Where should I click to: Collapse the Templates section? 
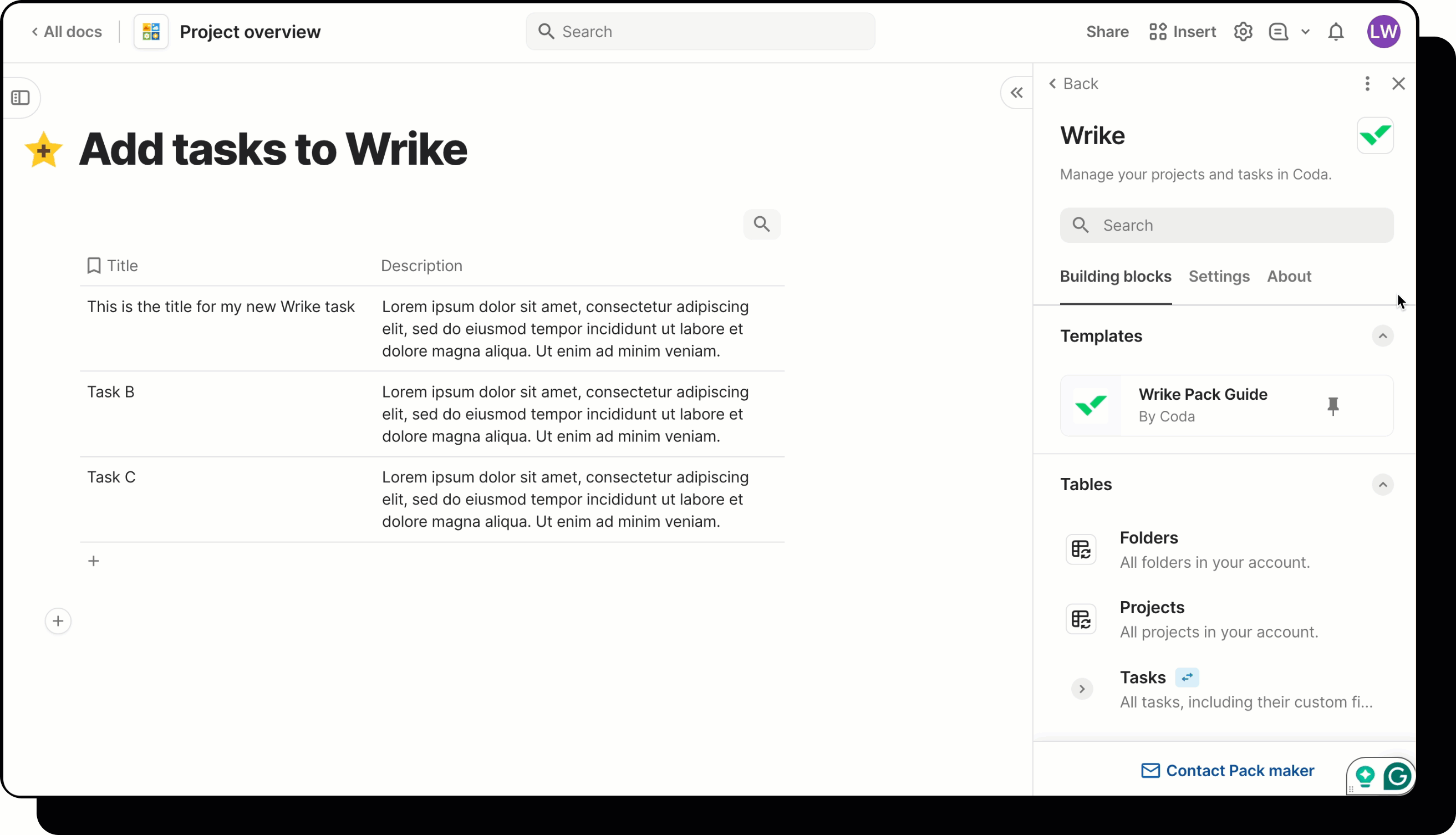pos(1383,336)
